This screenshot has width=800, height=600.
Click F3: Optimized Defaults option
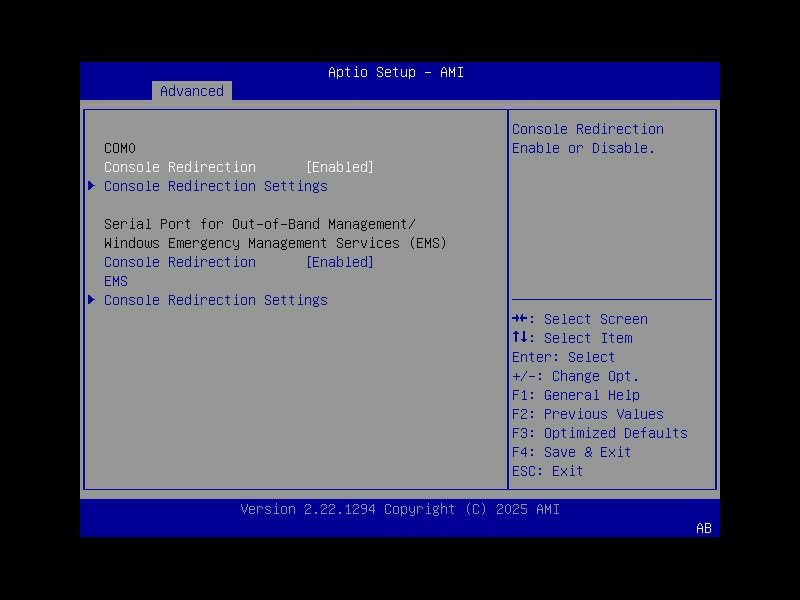point(597,433)
